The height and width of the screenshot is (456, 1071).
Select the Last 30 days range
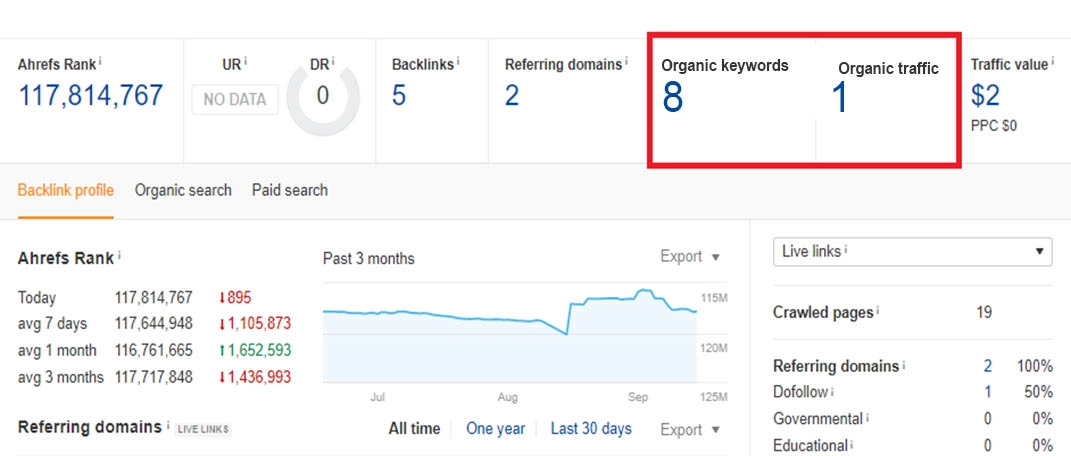tap(591, 428)
